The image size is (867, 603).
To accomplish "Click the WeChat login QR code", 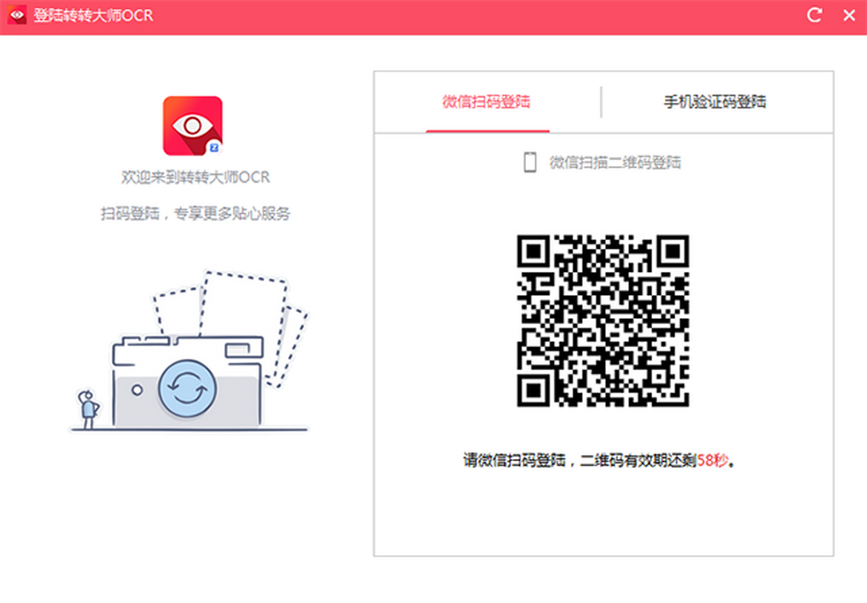I will tap(603, 321).
